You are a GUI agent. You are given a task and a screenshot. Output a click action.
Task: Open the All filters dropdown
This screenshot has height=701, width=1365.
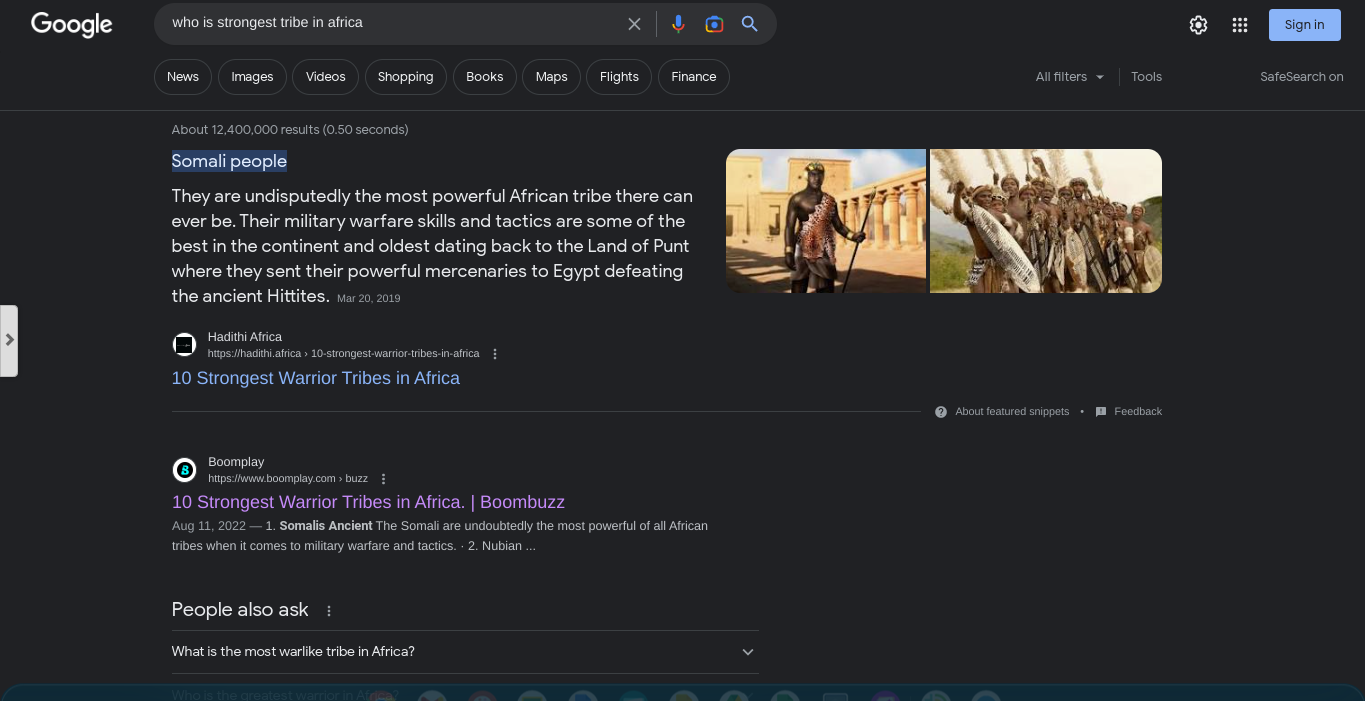click(1070, 77)
